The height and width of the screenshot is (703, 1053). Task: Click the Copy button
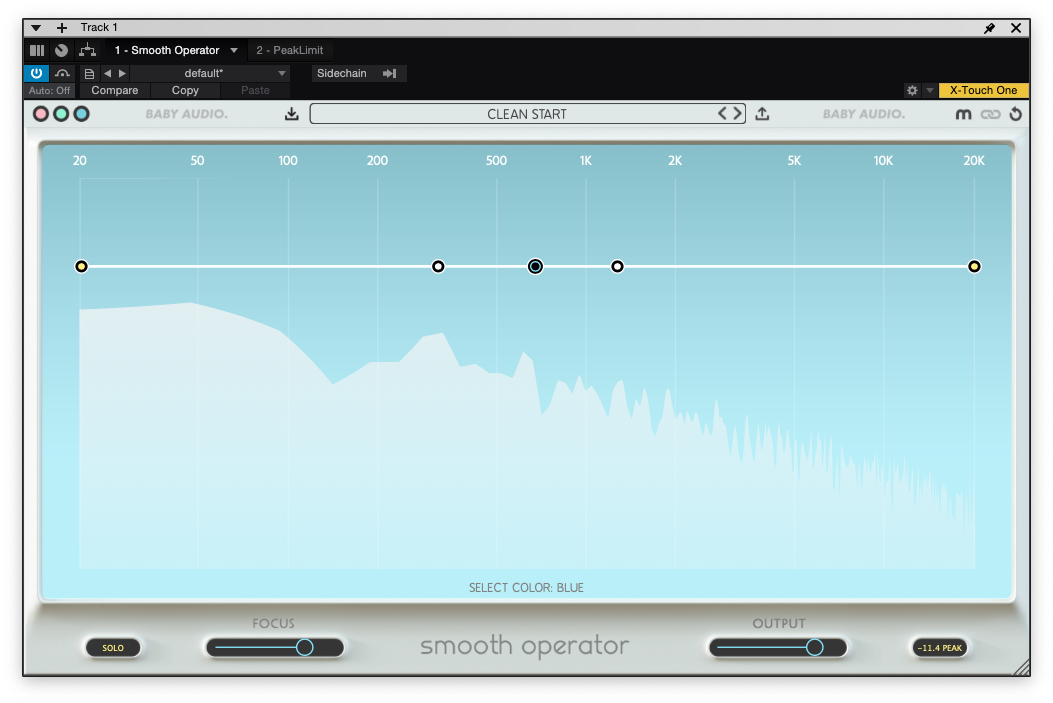pyautogui.click(x=185, y=91)
